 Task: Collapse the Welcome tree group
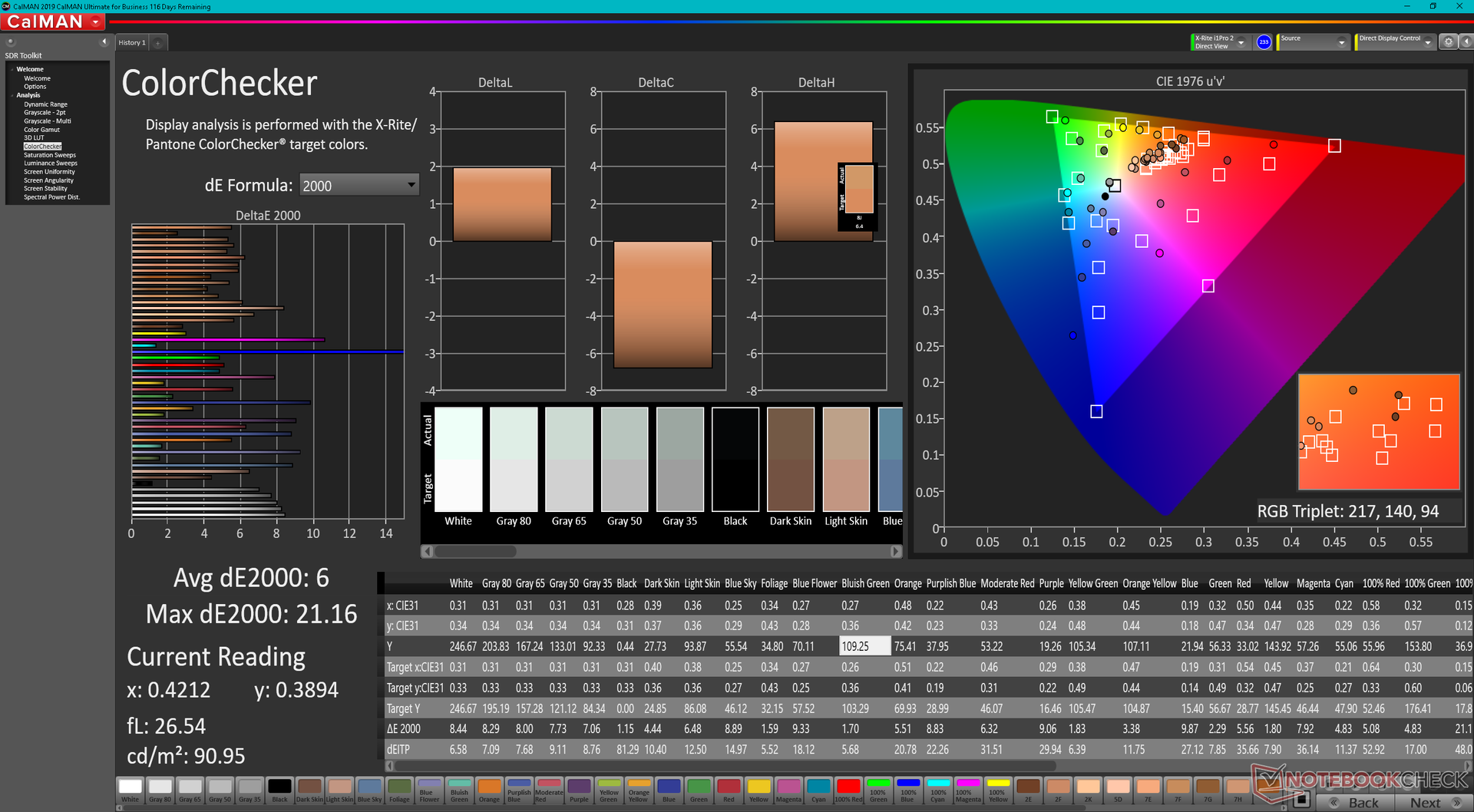(12, 69)
